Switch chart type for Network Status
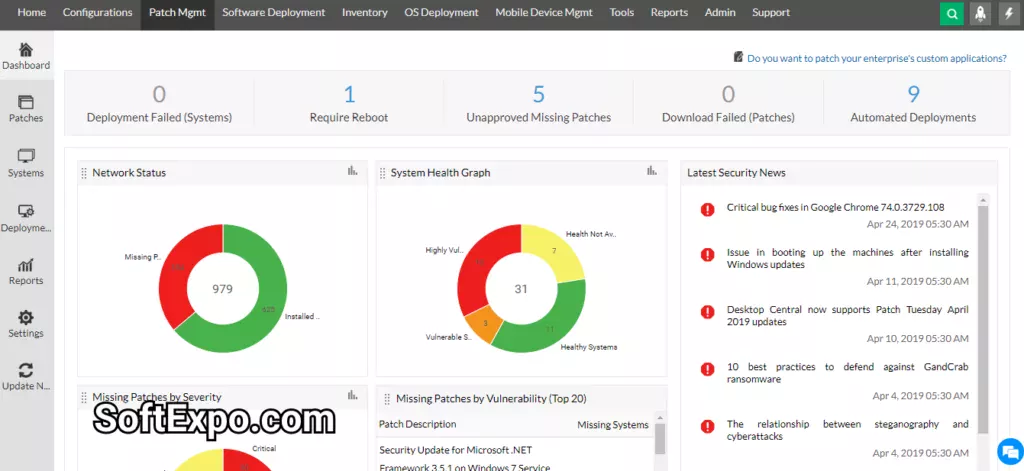The height and width of the screenshot is (471, 1024). point(353,171)
